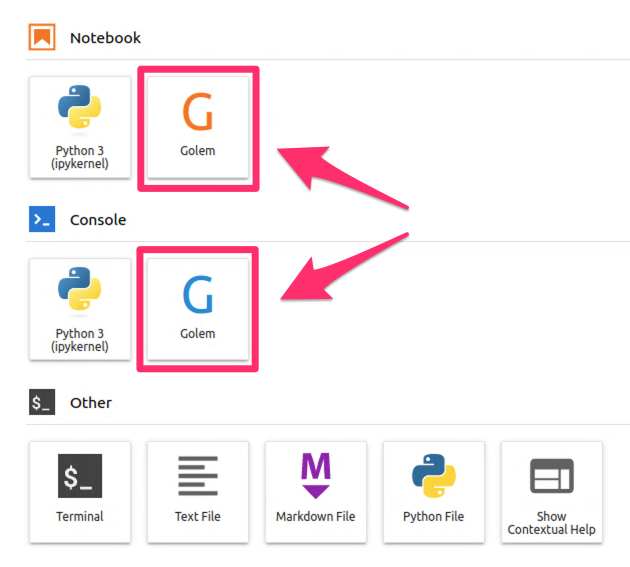Open a Python 3 (ipykernel) console
Viewport: 630px width, 567px height.
(80, 309)
